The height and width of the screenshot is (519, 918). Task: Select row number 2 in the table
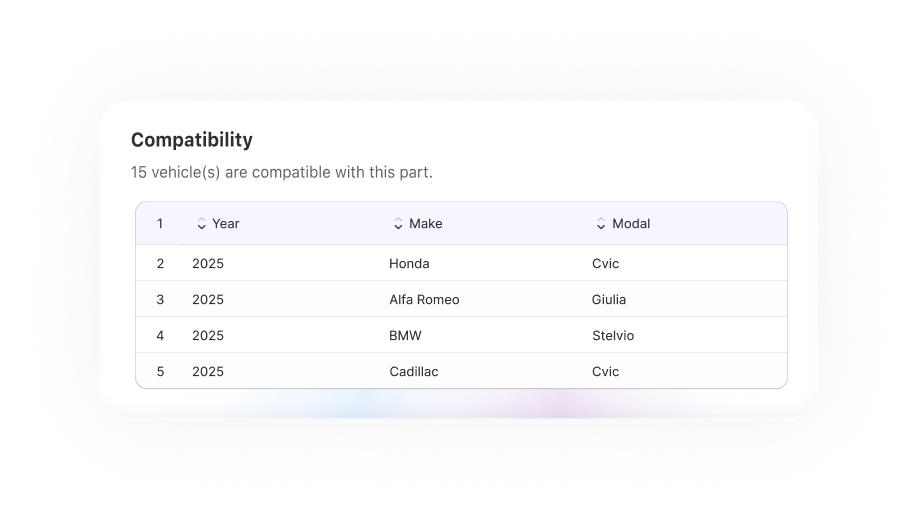pyautogui.click(x=160, y=264)
